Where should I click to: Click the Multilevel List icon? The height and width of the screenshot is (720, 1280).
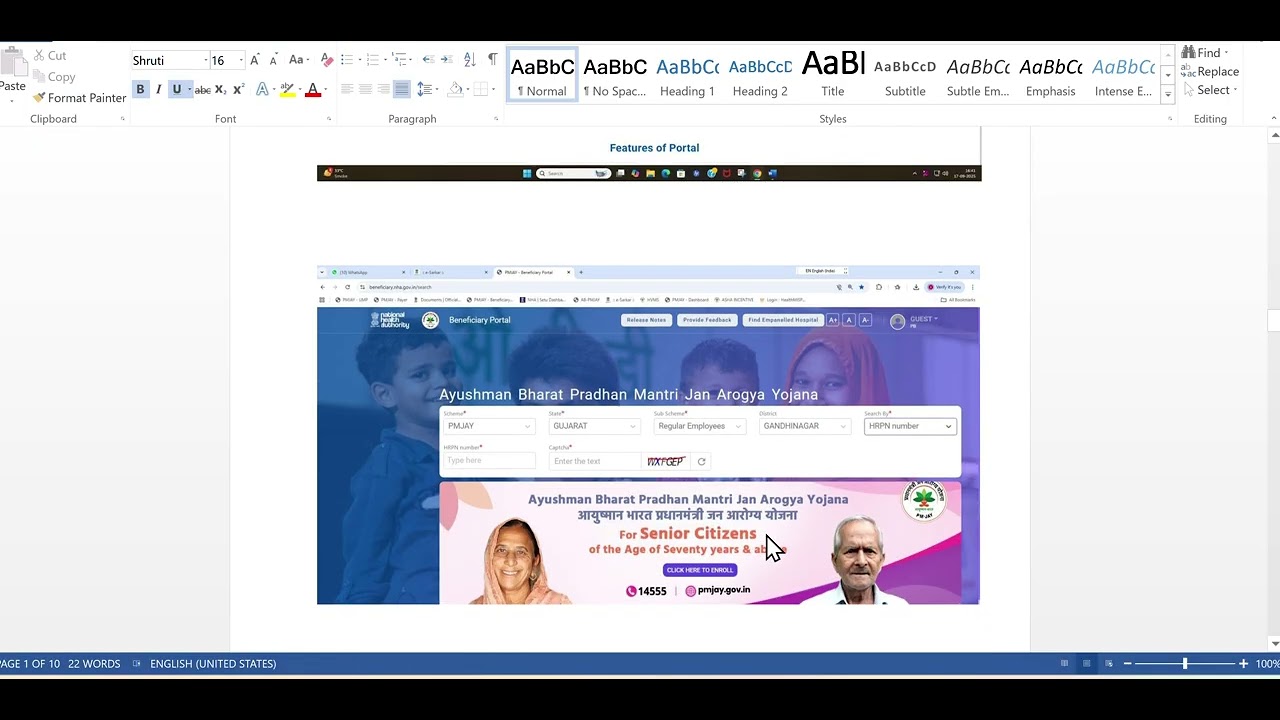pyautogui.click(x=399, y=60)
